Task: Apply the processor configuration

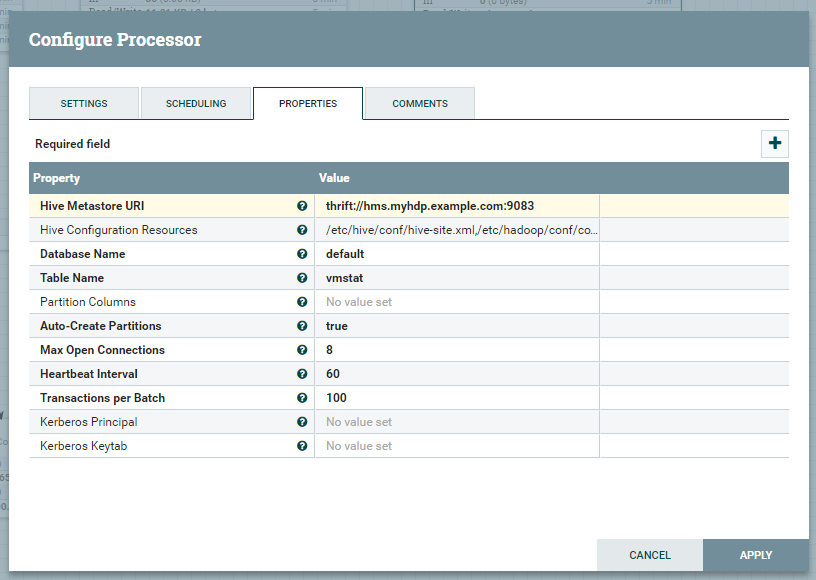Action: point(756,555)
